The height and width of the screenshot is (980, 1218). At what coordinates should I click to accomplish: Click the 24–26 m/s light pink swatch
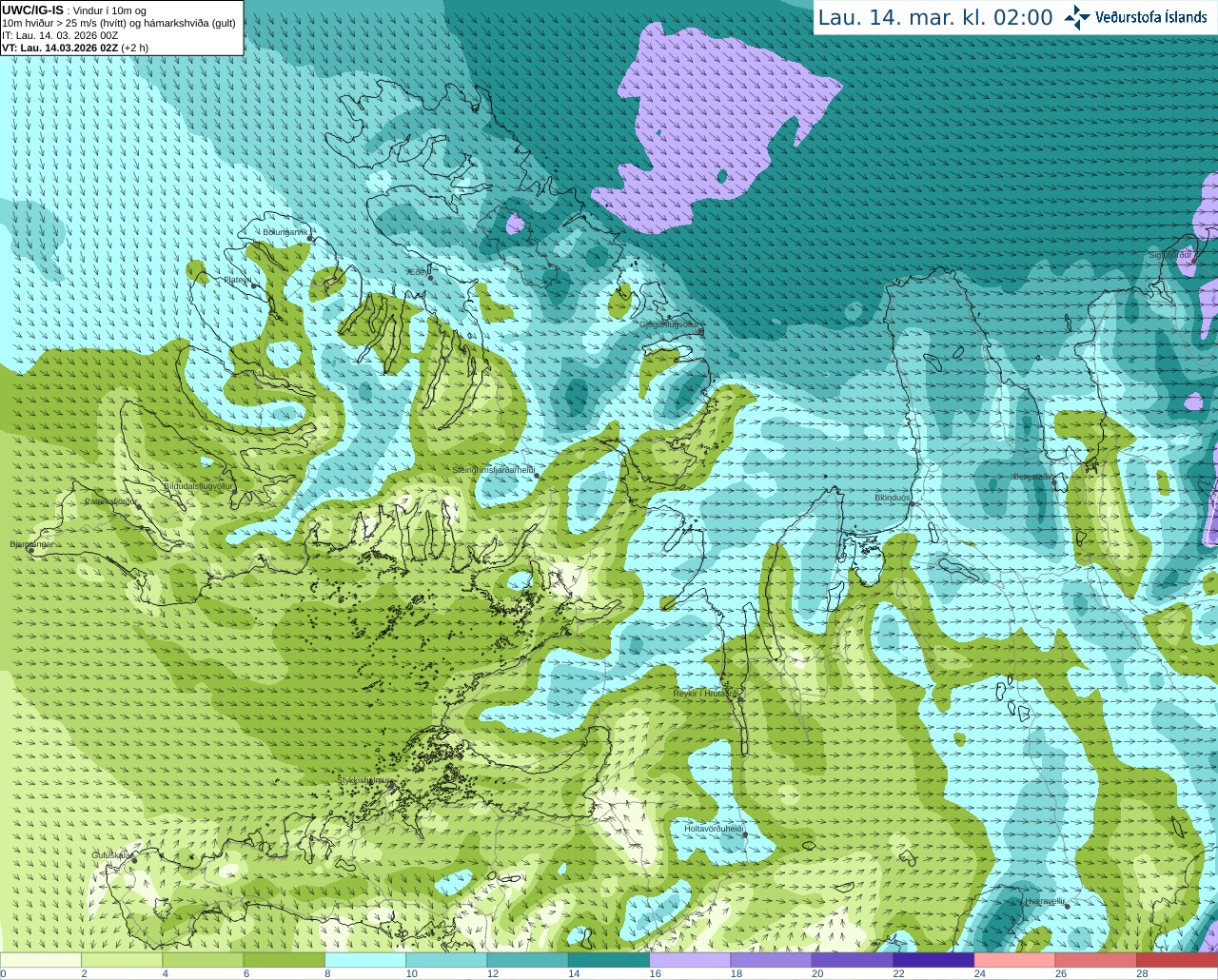(x=1014, y=959)
